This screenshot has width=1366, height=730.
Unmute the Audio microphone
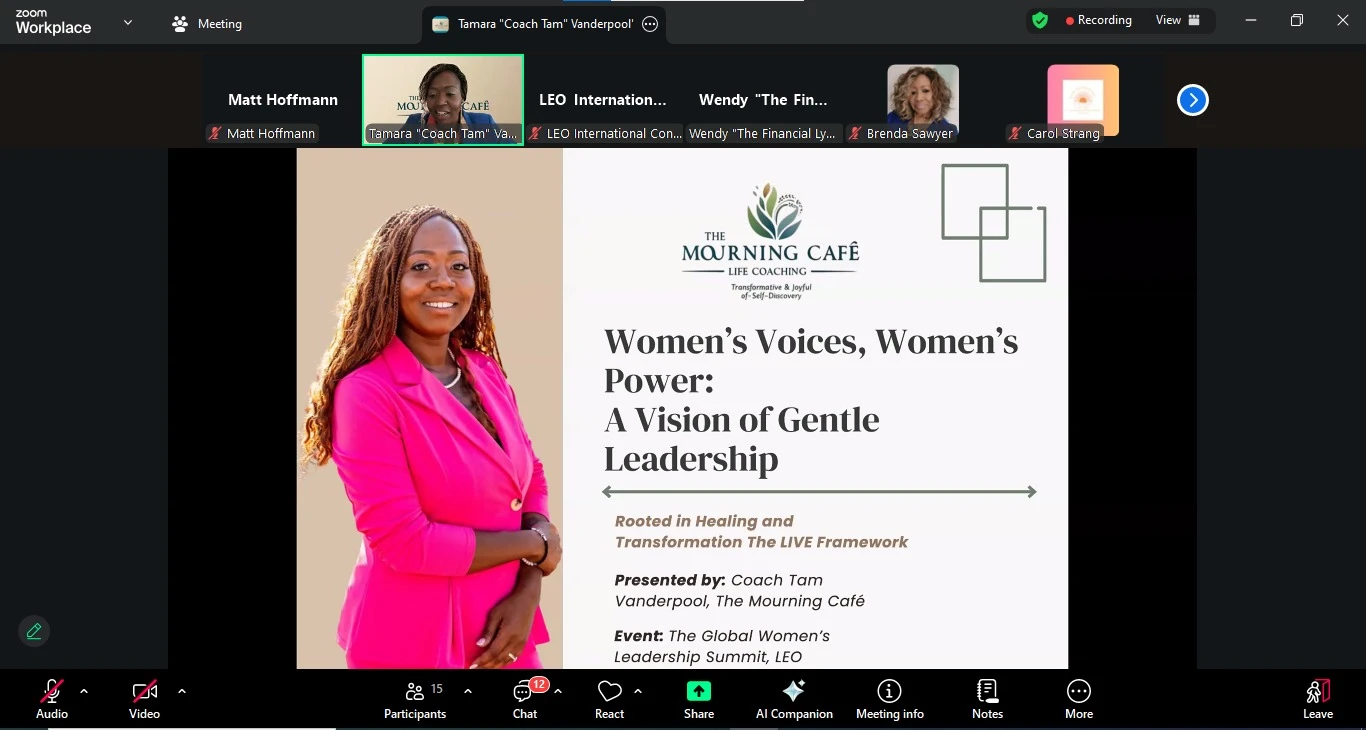(x=52, y=700)
